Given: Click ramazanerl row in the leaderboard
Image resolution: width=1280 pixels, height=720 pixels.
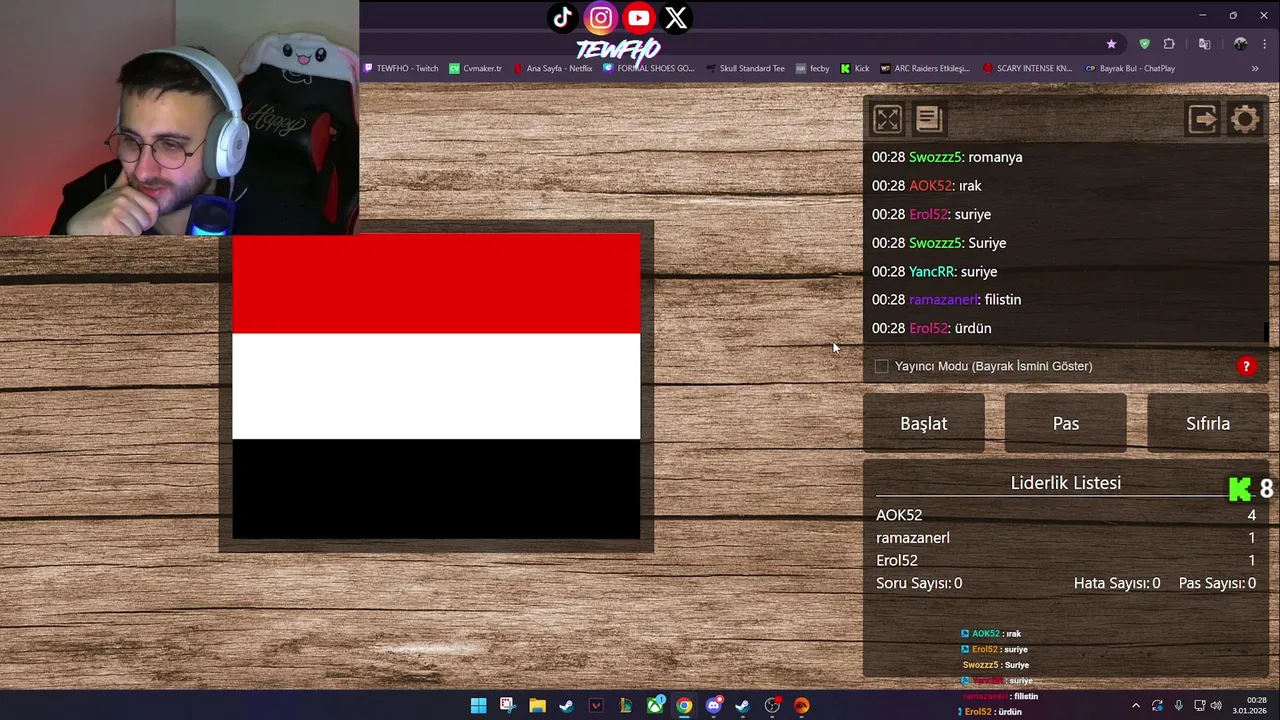Looking at the screenshot, I should tap(1066, 538).
